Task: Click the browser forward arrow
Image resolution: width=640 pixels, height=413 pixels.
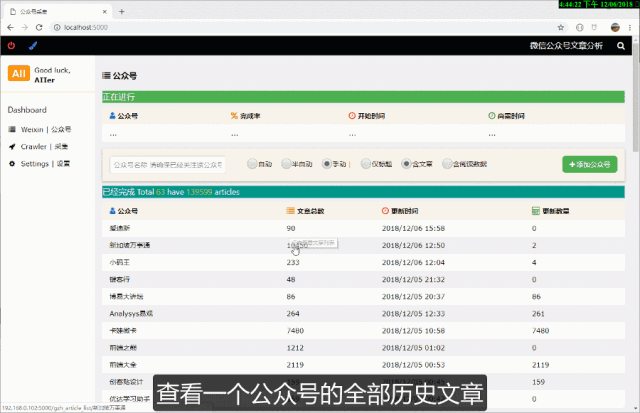Action: pyautogui.click(x=25, y=27)
